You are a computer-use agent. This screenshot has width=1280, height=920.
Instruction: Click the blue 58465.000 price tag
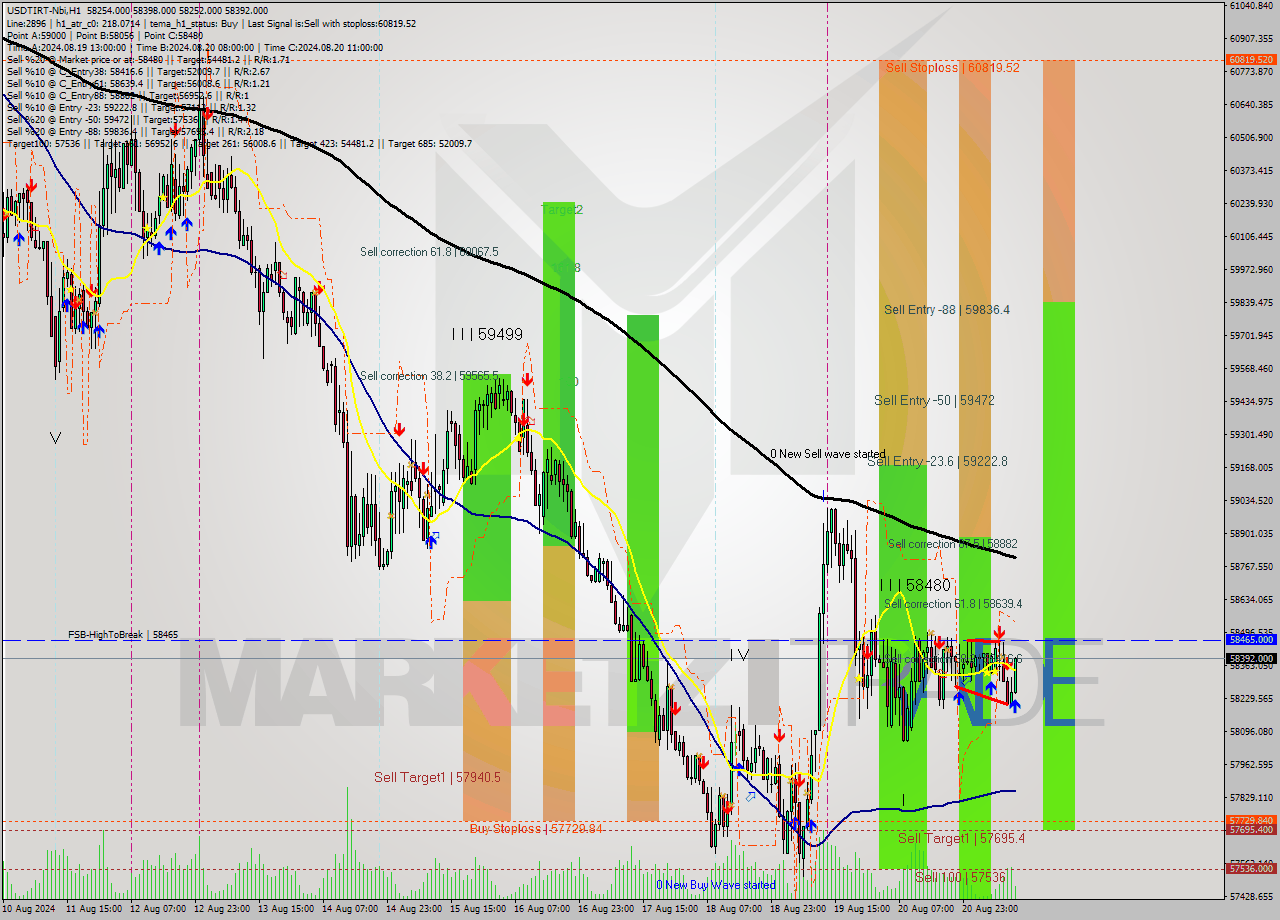1251,638
